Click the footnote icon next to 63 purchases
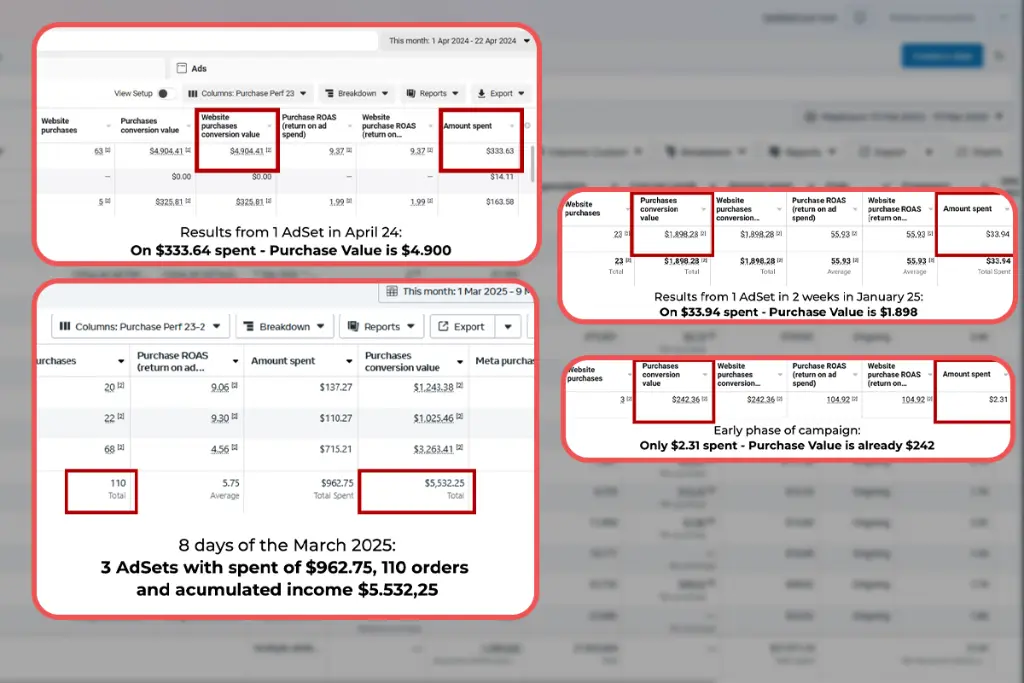This screenshot has height=683, width=1024. coord(109,152)
